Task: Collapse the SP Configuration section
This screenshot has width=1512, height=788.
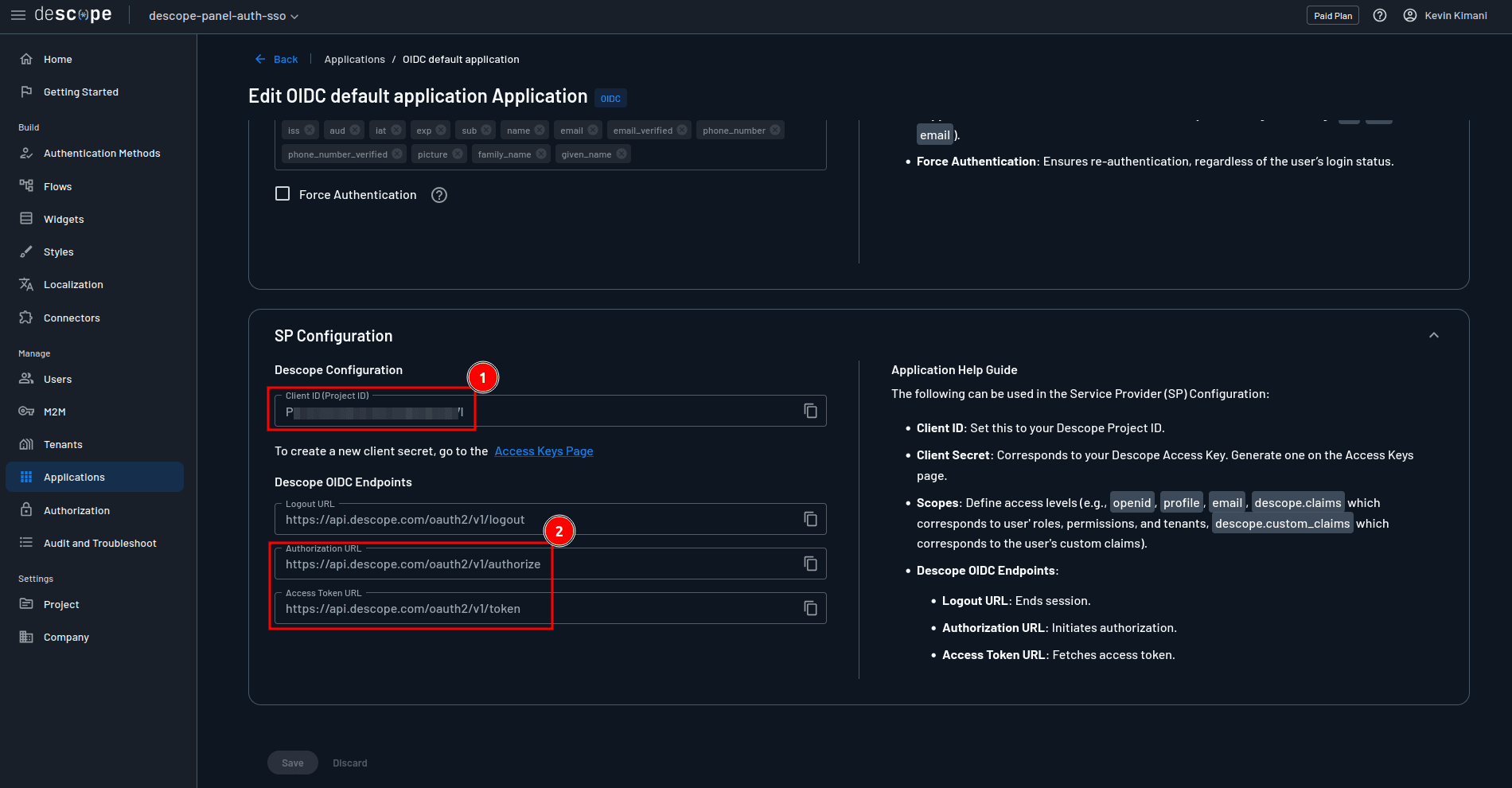Action: (x=1433, y=335)
